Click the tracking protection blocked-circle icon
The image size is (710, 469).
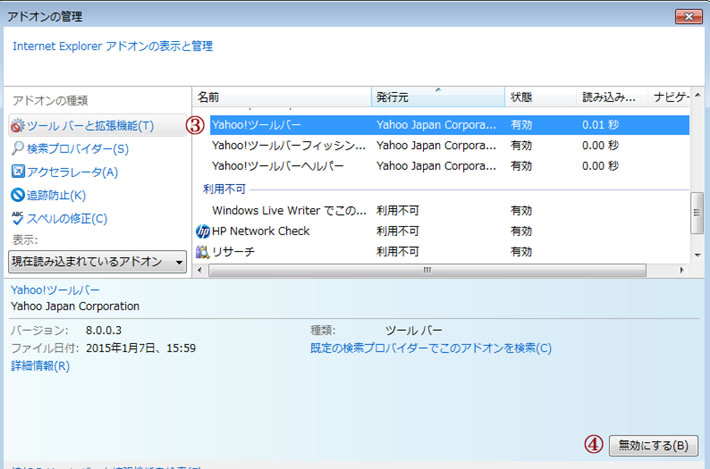coord(17,195)
